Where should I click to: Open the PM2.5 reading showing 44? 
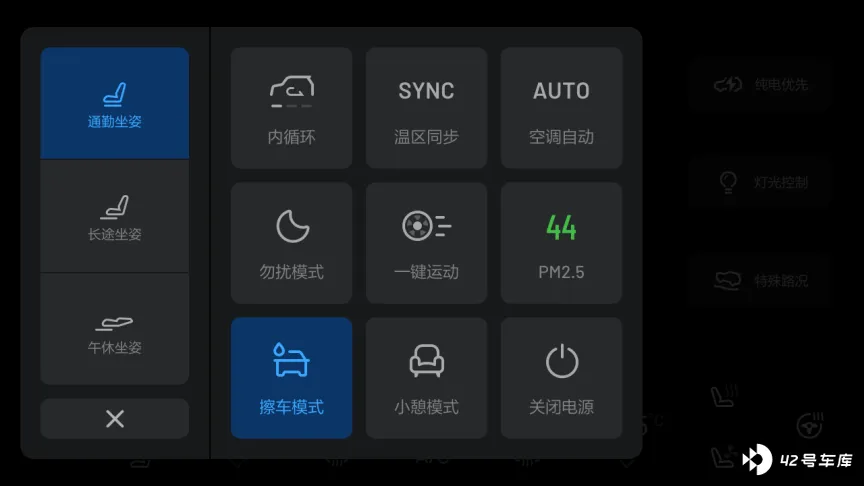click(561, 243)
